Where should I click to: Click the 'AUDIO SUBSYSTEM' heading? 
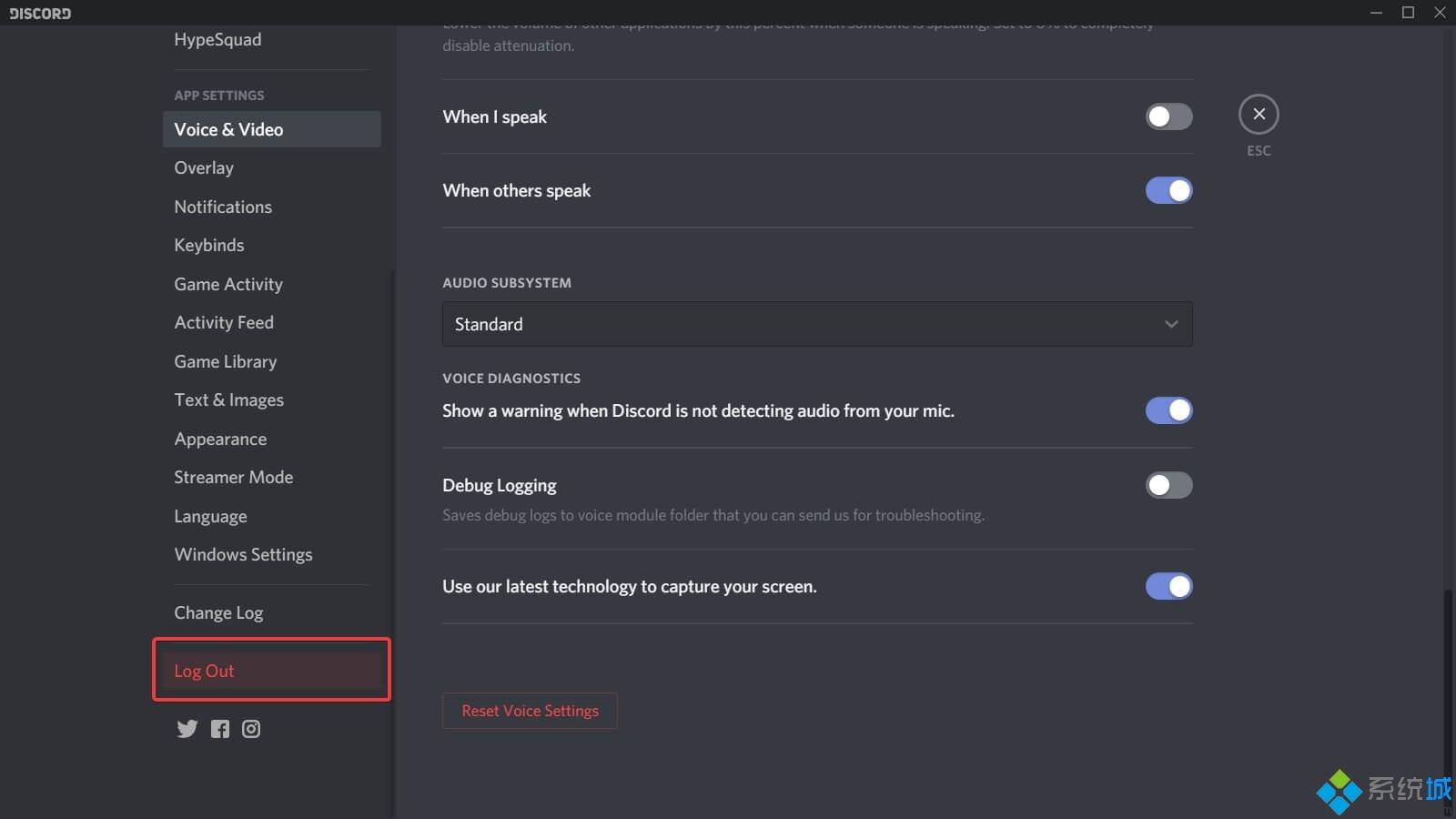pyautogui.click(x=507, y=283)
